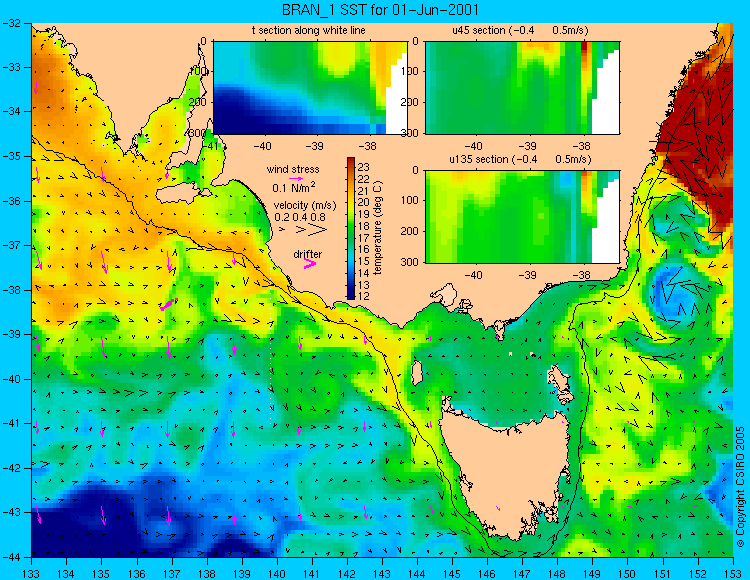Select the "© Copyright CSIRO 2005" text
Screen dimensions: 750x580
tap(740, 487)
